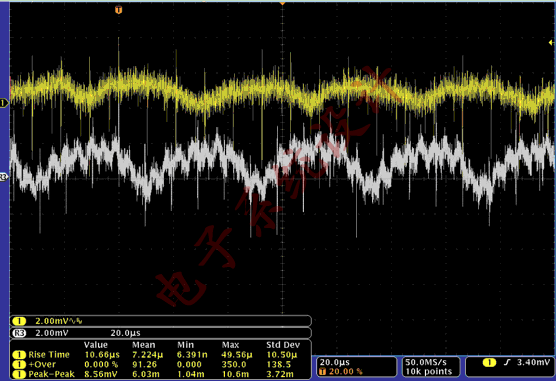The image size is (556, 381).
Task: Select the R3 reference badge
Action: (19, 333)
